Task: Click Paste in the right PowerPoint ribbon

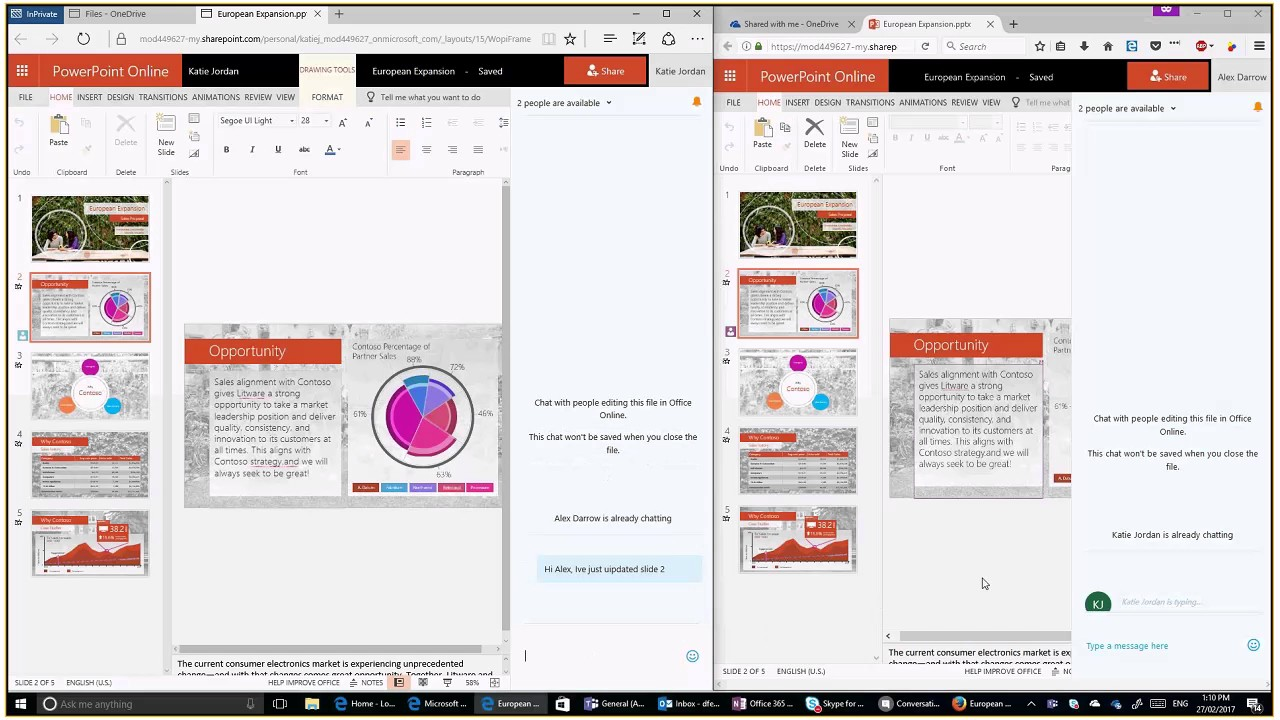Action: point(762,132)
